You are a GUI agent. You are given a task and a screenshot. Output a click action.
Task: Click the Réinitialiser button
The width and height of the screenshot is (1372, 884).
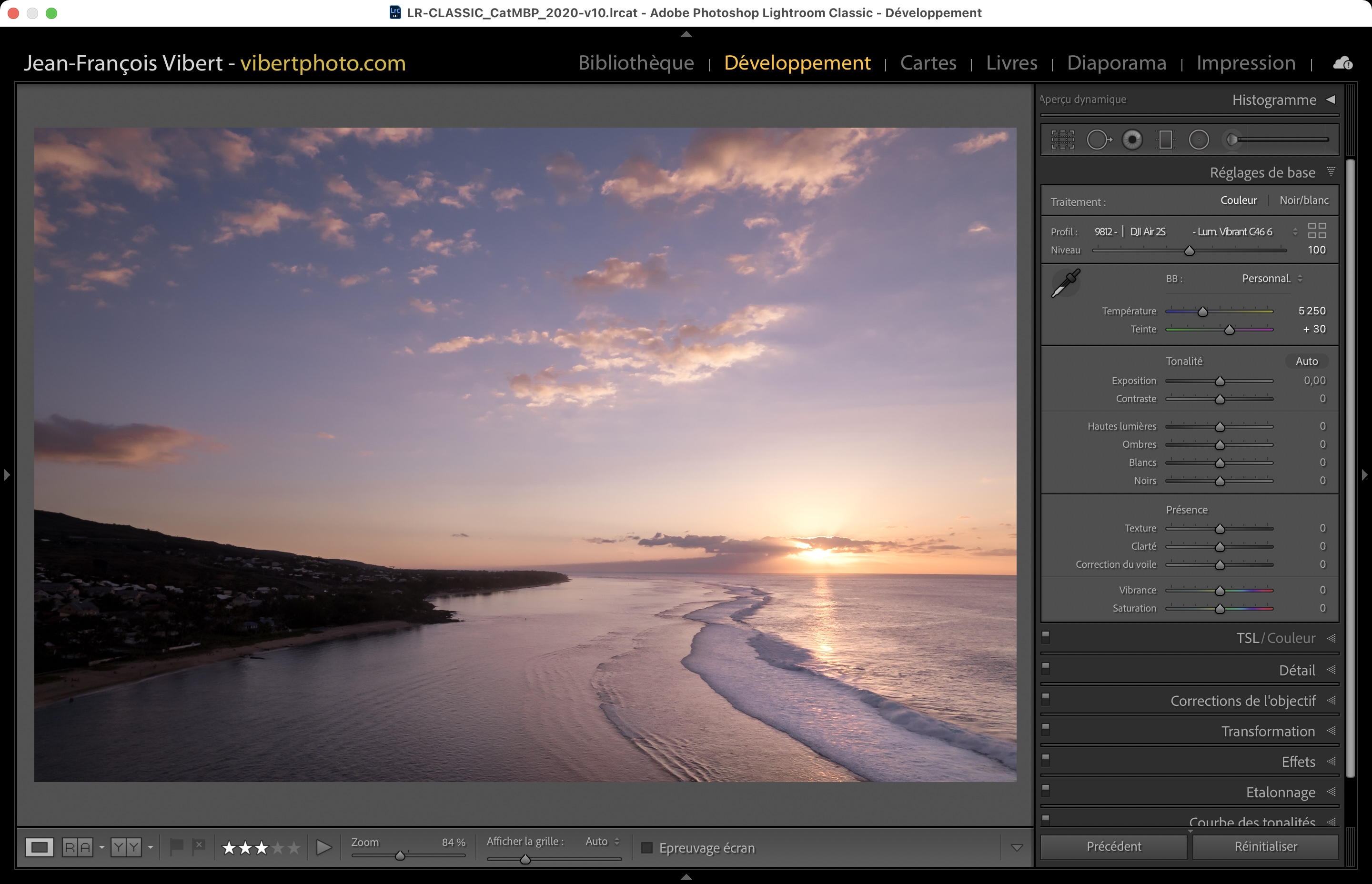[x=1265, y=847]
